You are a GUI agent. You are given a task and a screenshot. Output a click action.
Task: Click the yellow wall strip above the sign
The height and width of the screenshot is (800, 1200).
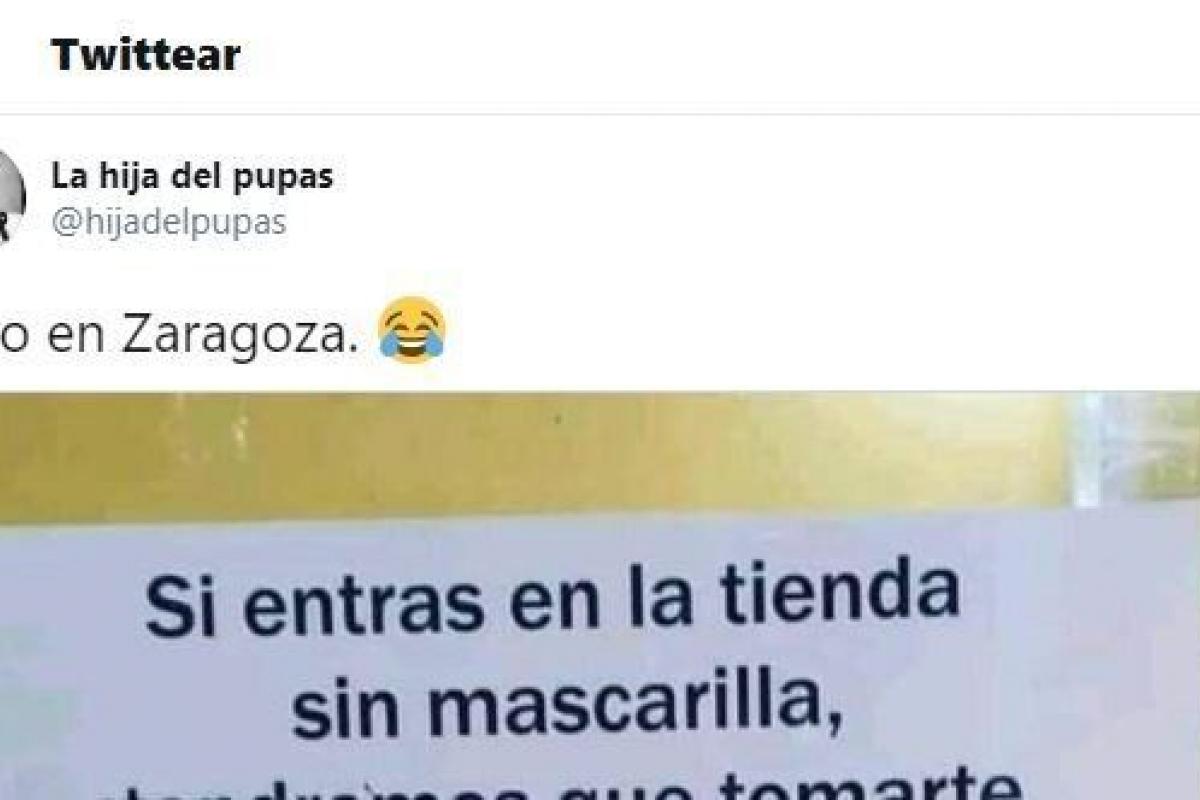coord(530,455)
